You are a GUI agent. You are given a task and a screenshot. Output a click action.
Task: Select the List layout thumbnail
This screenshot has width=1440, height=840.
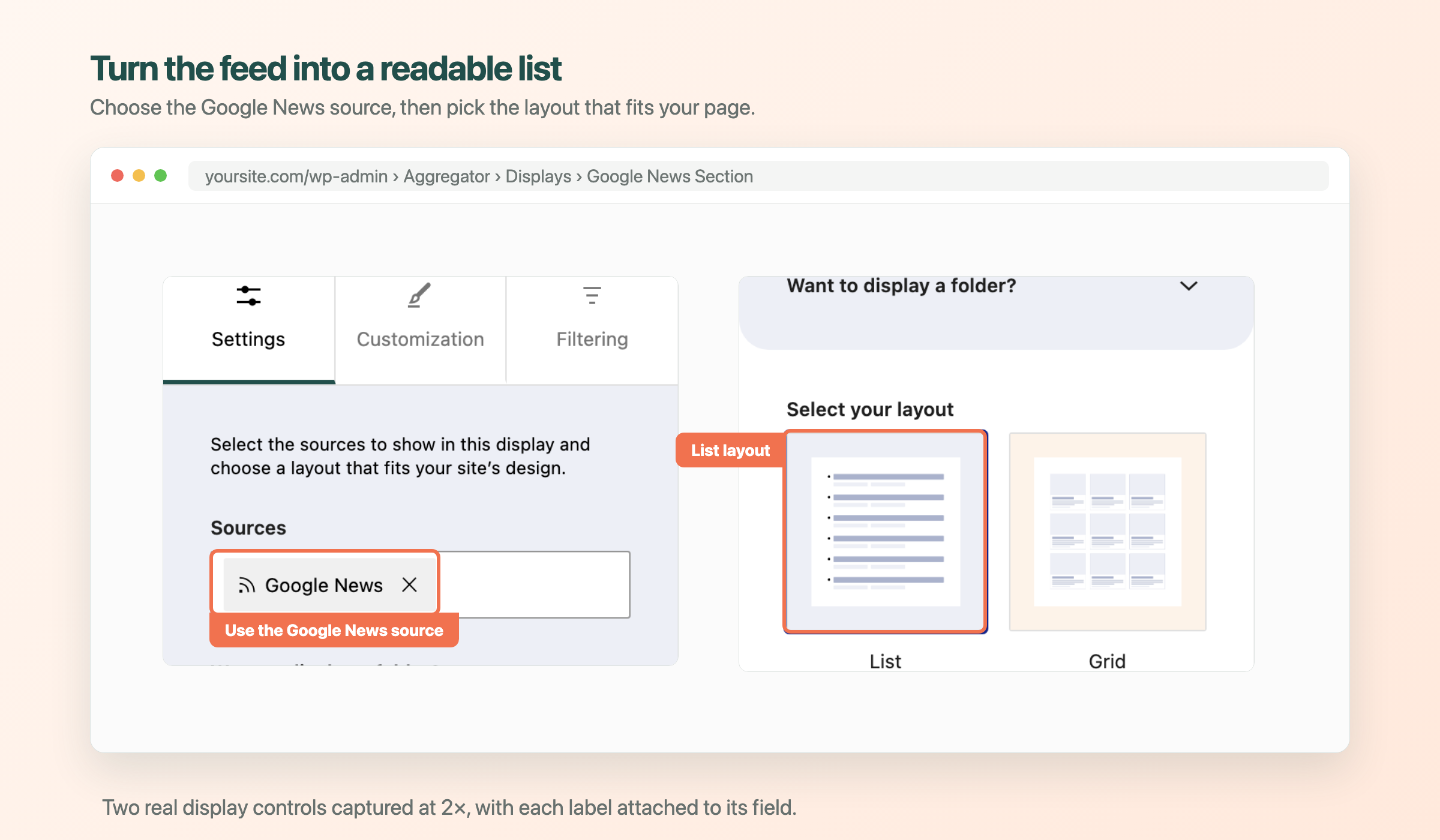[886, 532]
